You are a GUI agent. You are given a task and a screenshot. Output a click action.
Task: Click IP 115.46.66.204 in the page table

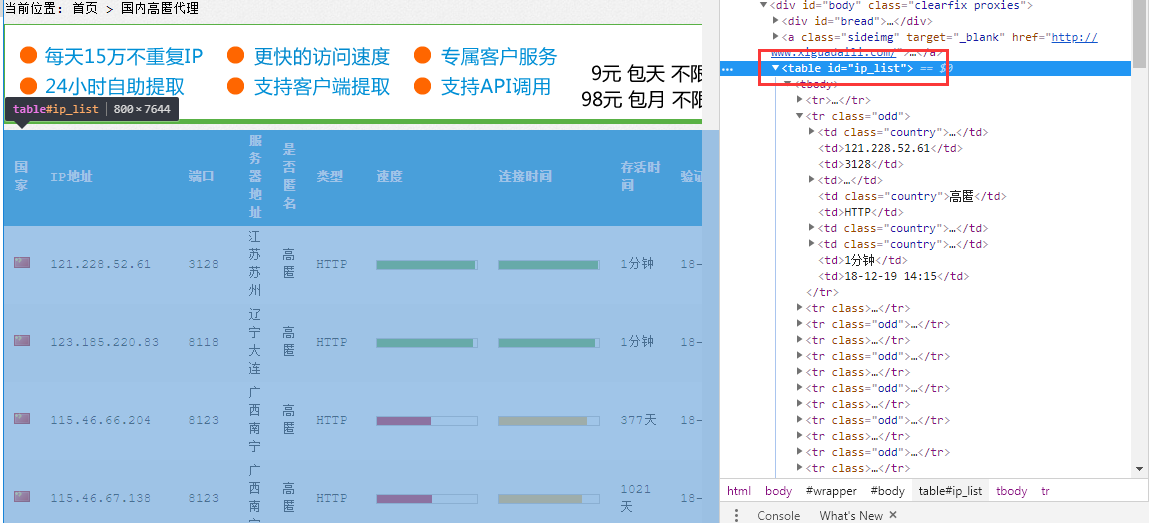[x=100, y=420]
